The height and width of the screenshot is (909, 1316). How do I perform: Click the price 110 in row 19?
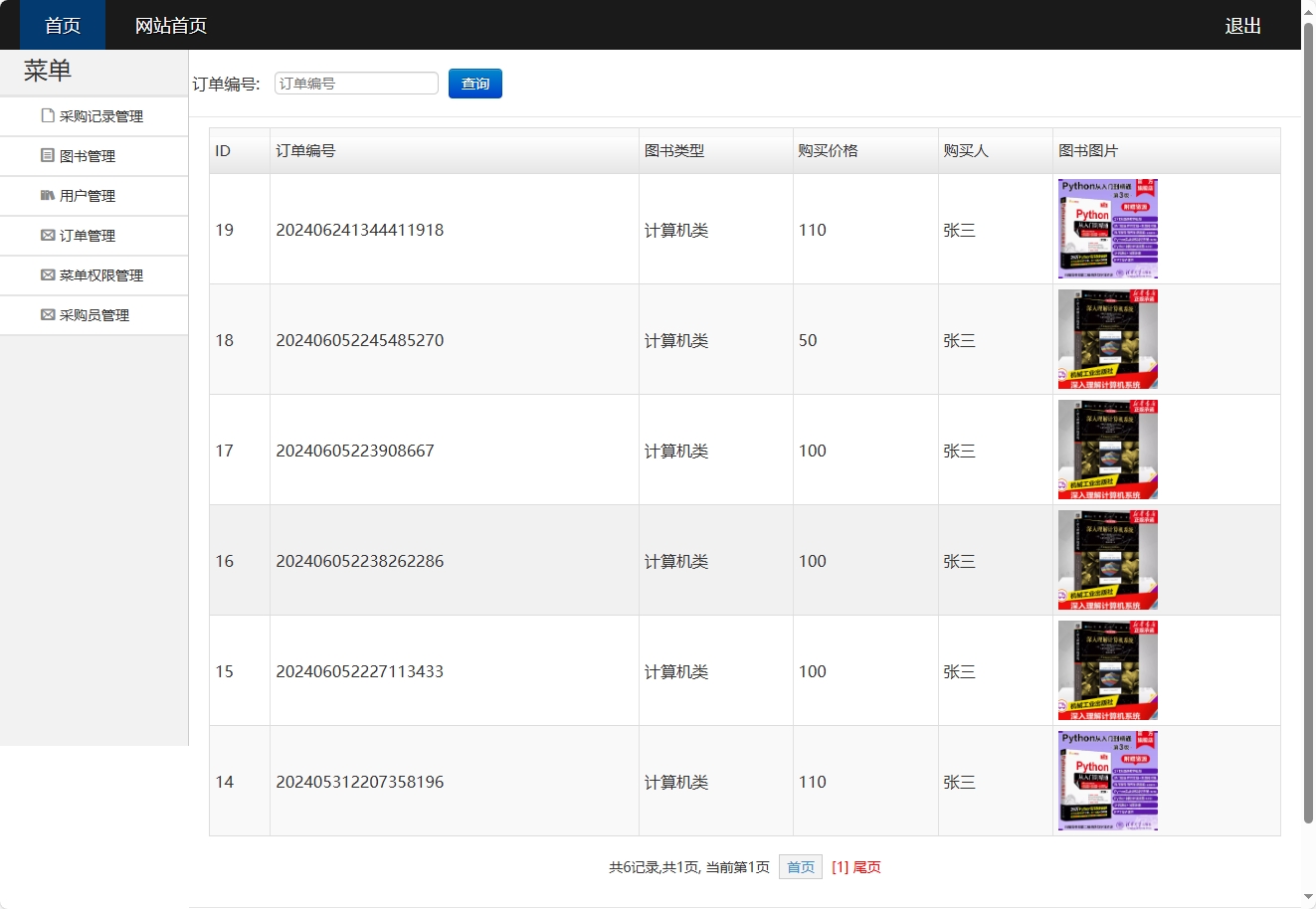point(813,230)
